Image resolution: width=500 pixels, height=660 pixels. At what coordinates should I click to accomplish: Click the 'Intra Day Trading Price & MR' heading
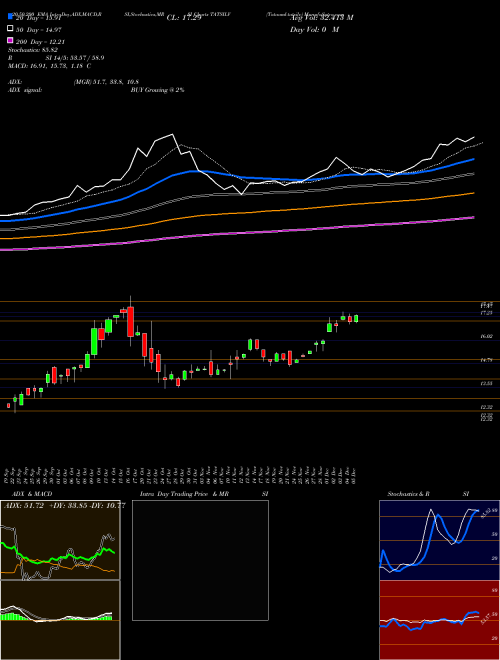pos(184,494)
